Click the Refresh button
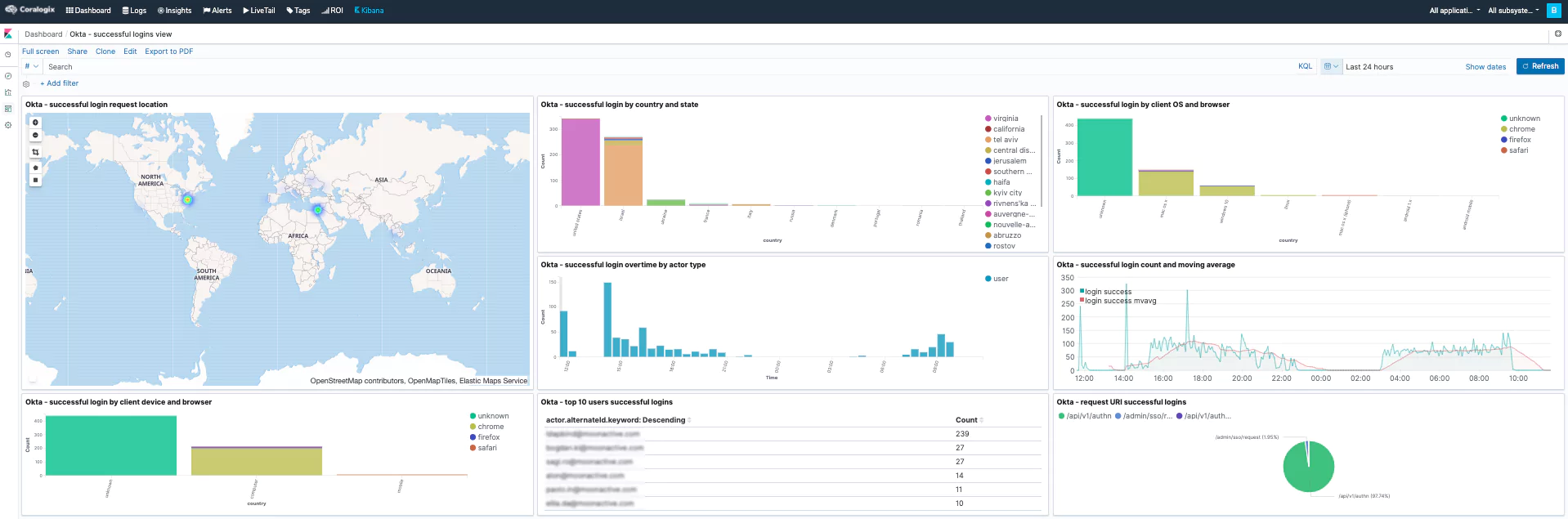1568x519 pixels. [1540, 66]
